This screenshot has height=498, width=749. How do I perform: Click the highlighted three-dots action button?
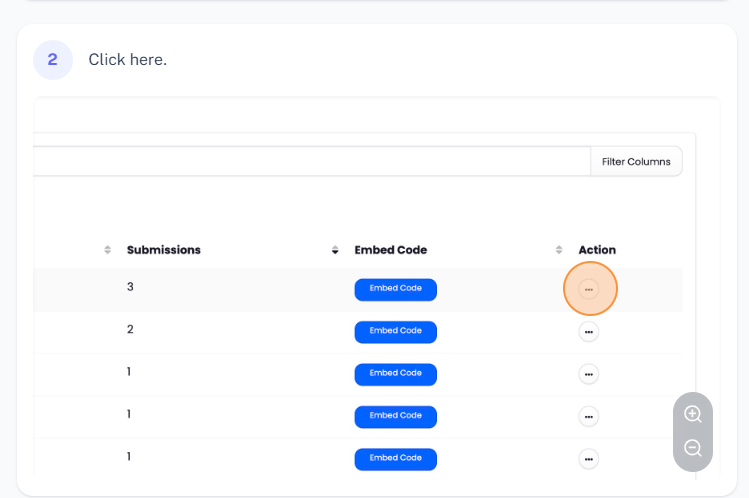(589, 289)
